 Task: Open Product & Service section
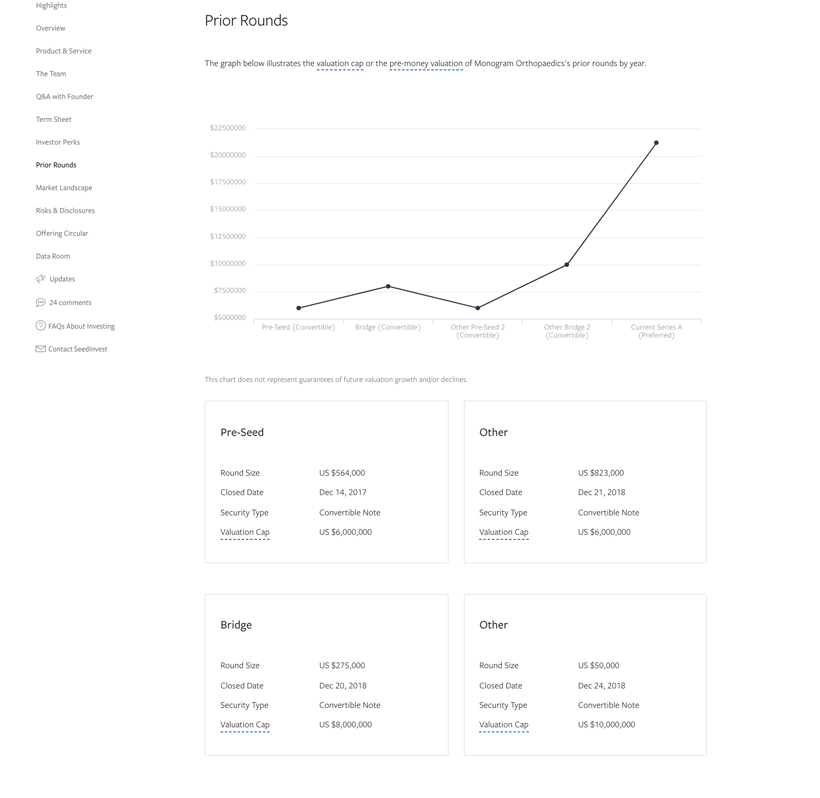click(x=63, y=51)
